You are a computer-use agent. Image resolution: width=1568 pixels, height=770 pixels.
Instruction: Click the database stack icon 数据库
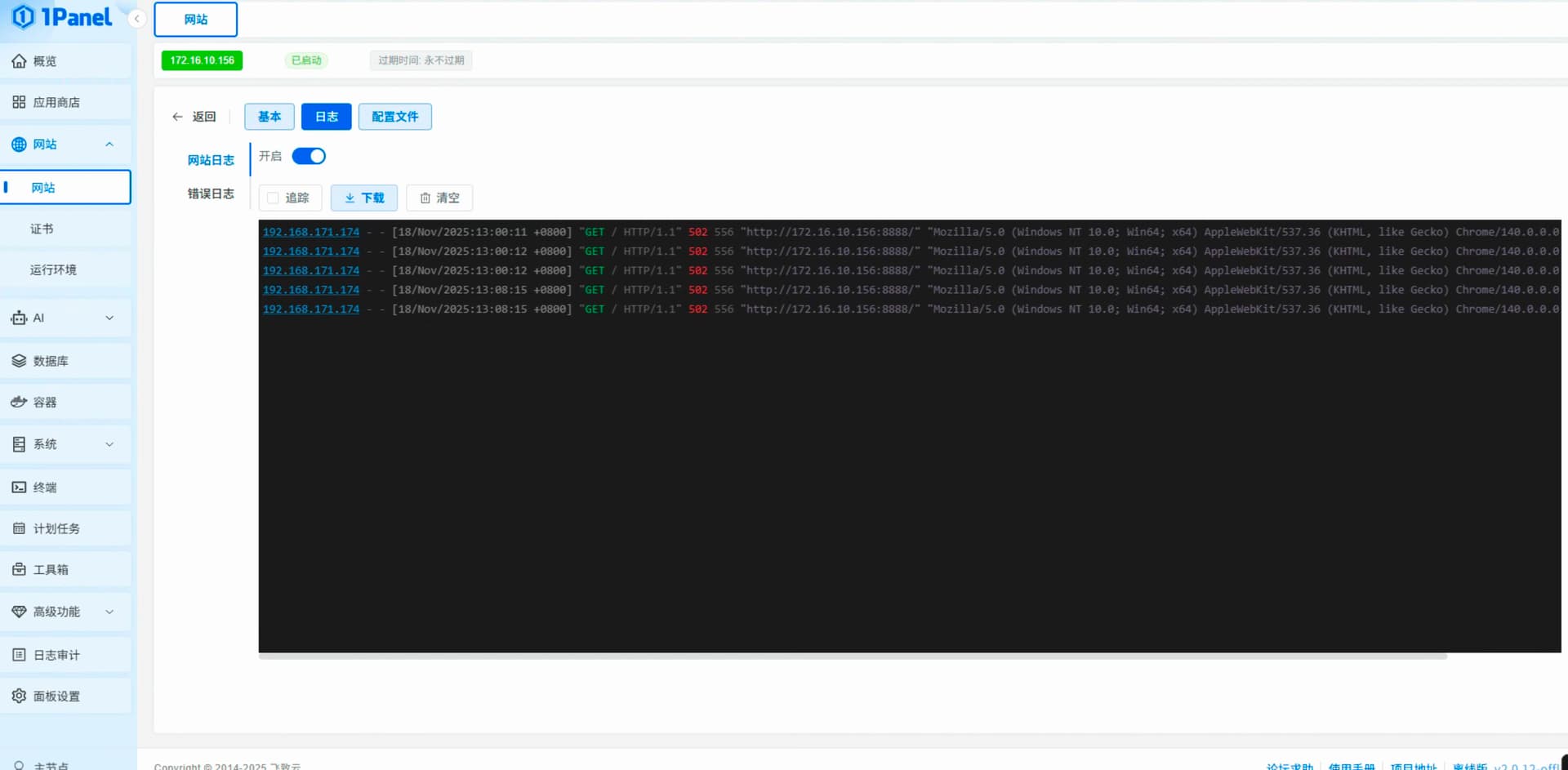(x=19, y=361)
